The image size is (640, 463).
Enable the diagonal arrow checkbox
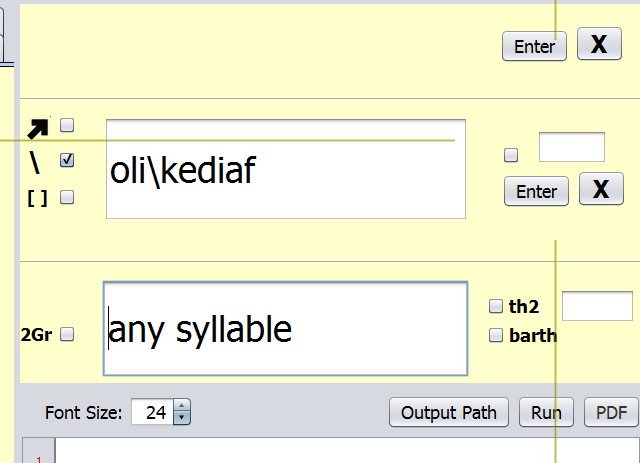67,125
